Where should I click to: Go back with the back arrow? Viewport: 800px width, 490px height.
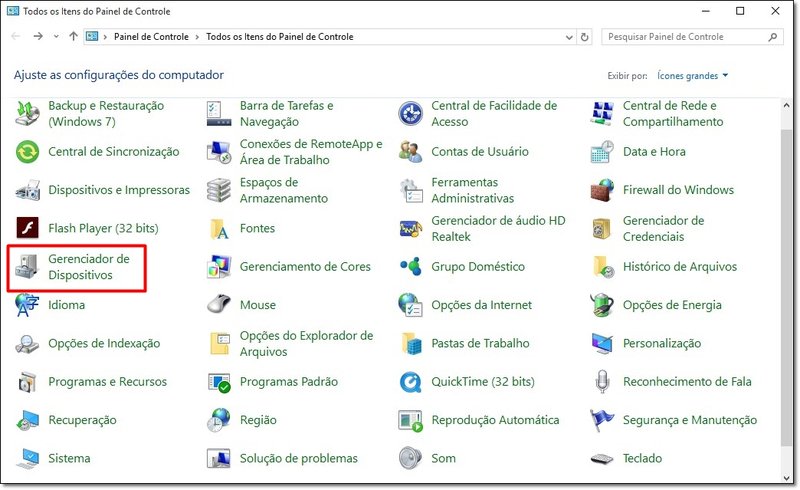16,36
